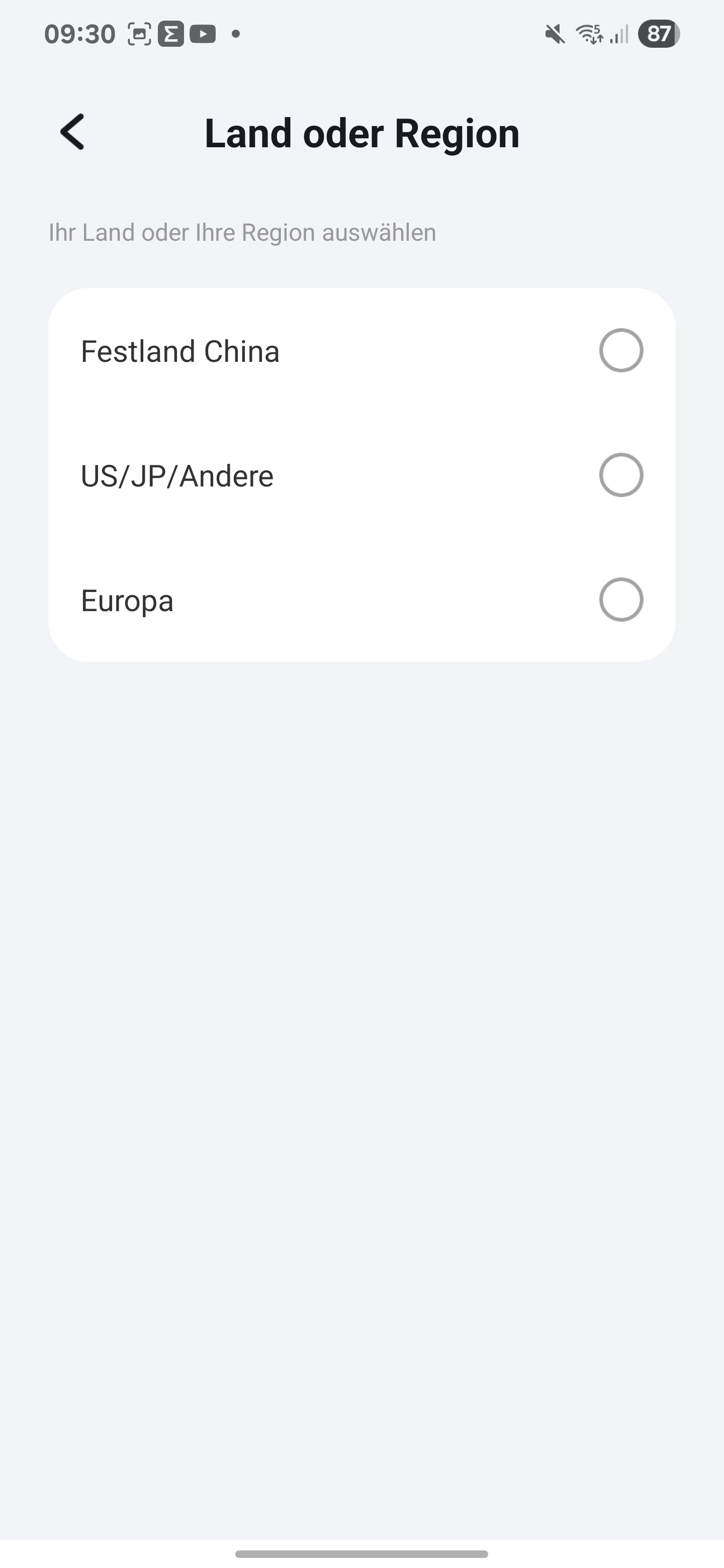Screen dimensions: 724x1568
Task: Tap the sigma app notification icon
Action: [171, 34]
